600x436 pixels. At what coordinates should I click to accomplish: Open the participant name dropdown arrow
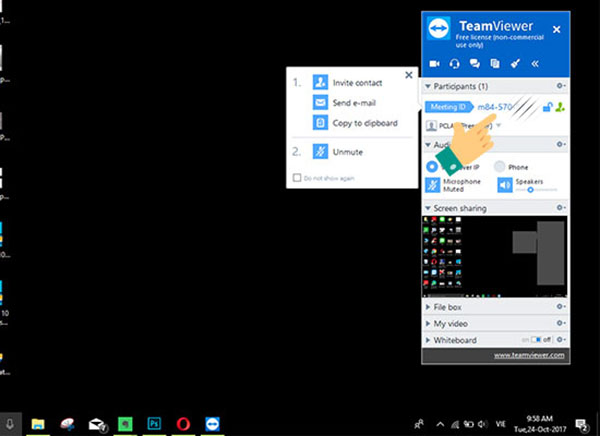(499, 125)
